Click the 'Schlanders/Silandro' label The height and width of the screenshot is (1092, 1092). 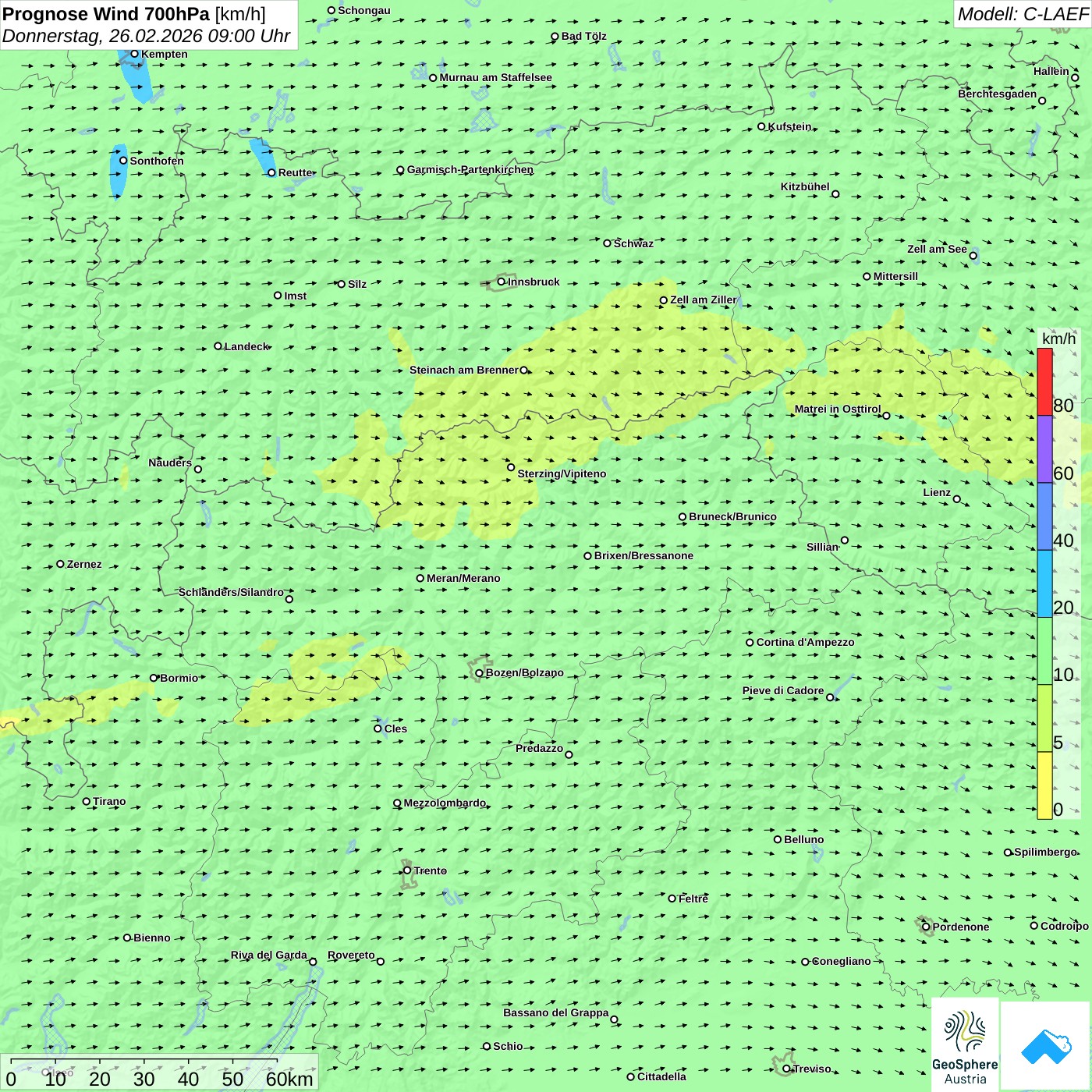pos(231,592)
